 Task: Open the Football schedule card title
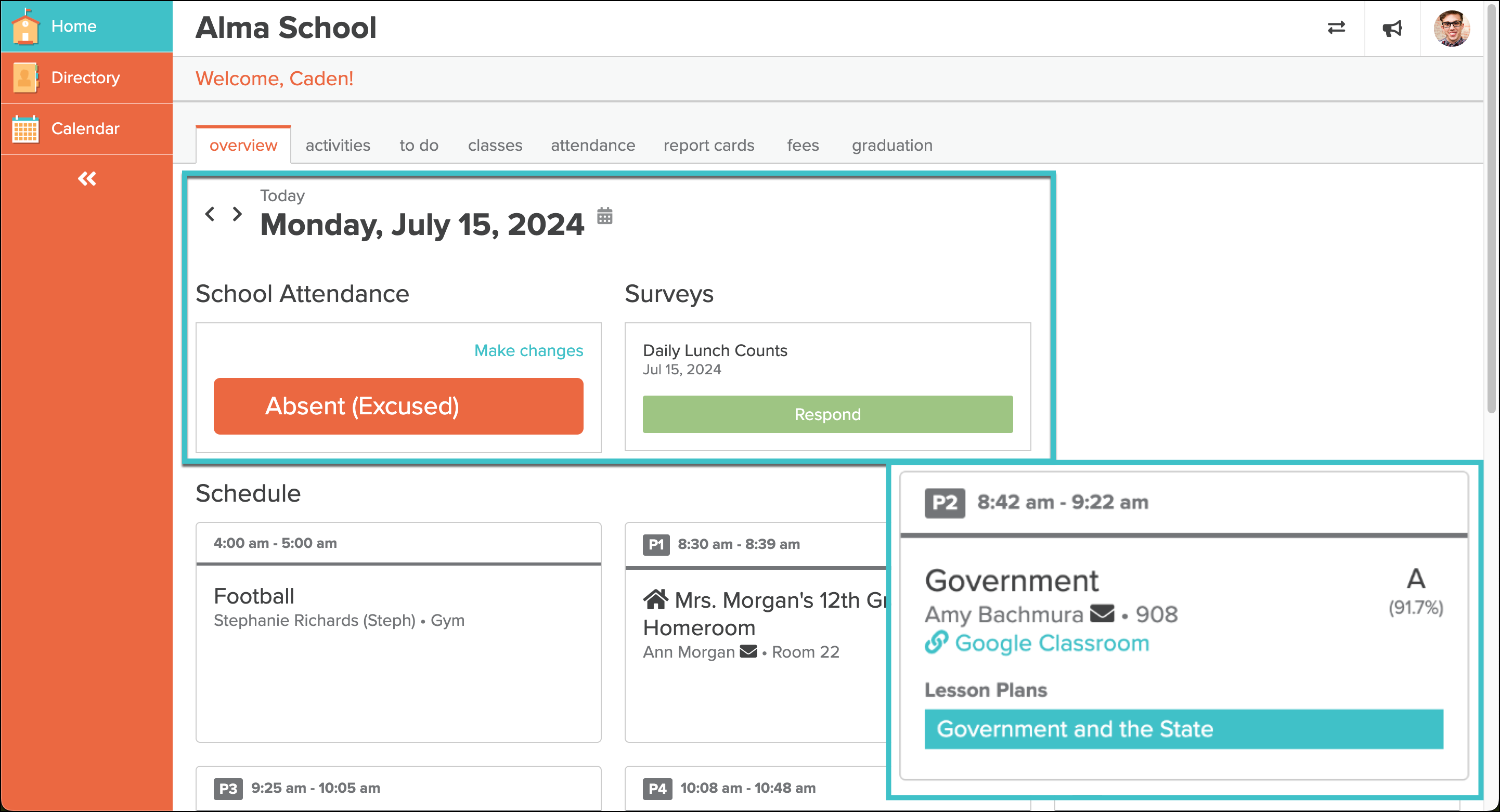(254, 596)
